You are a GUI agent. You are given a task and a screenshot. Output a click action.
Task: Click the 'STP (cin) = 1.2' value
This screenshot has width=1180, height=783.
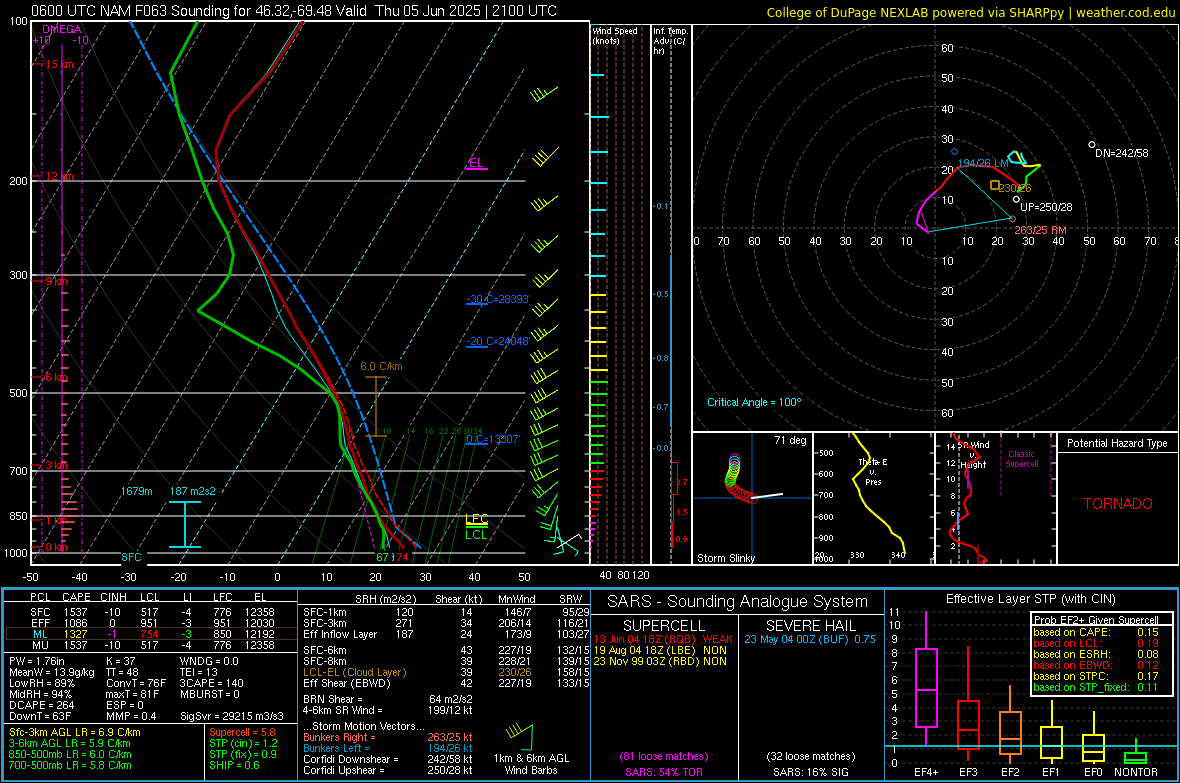click(243, 743)
